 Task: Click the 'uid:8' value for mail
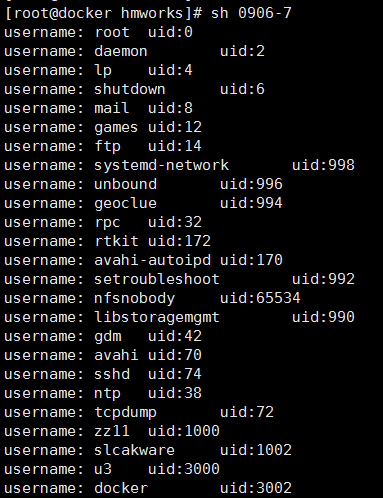click(x=170, y=108)
